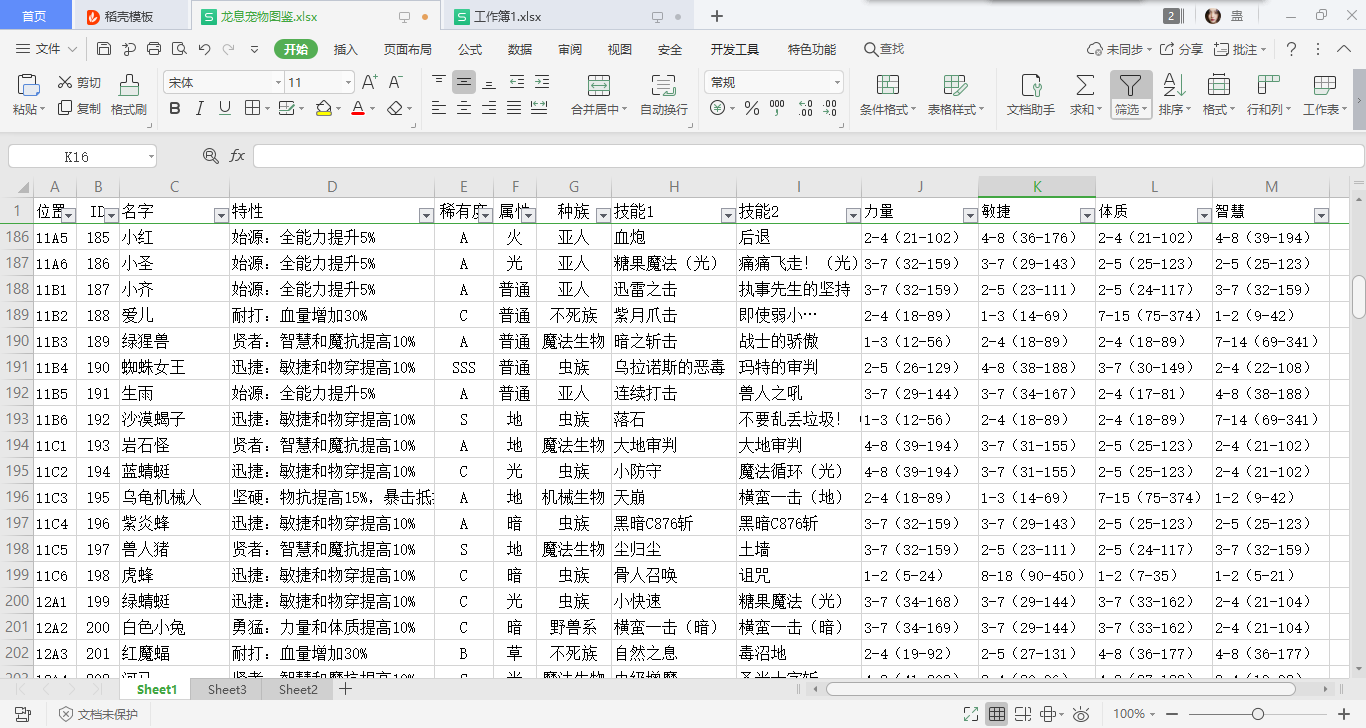Click into the formula bar input

(808, 156)
